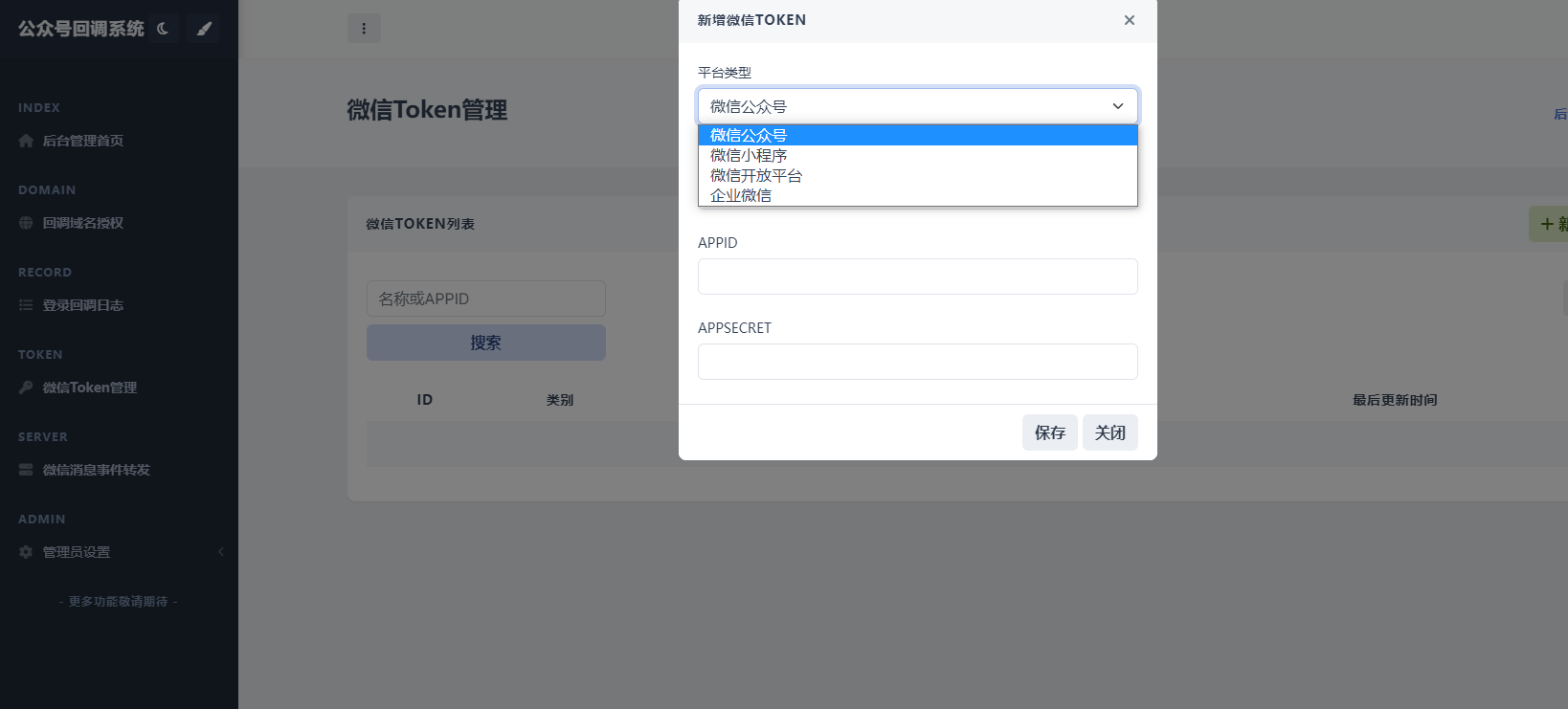Open 登录回调日志 sidebar item
The width and height of the screenshot is (1568, 709).
(x=82, y=305)
